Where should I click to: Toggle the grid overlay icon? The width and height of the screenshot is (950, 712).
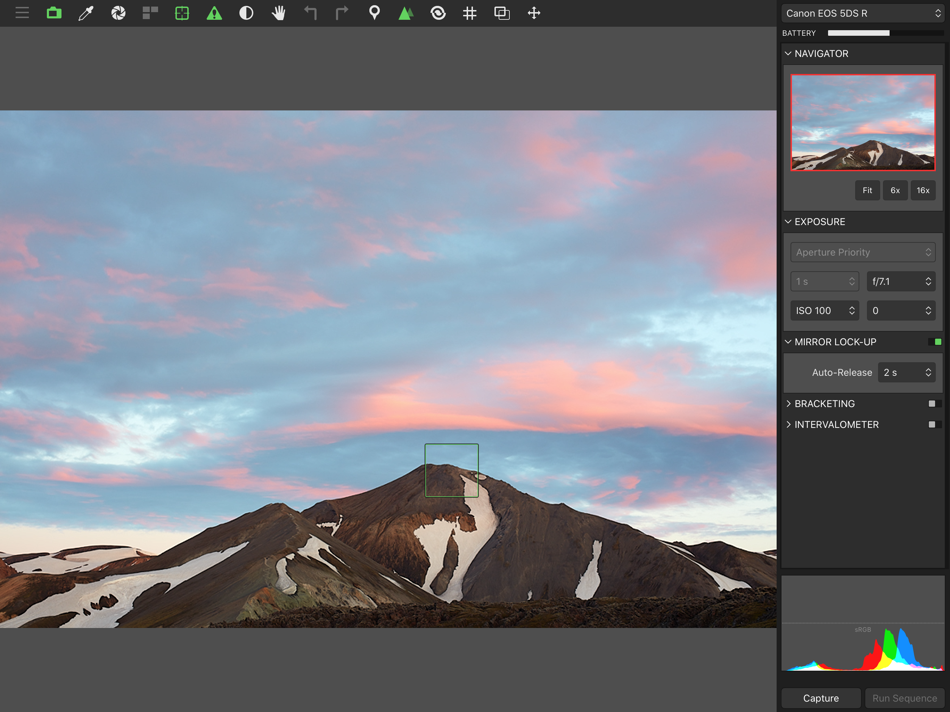click(470, 13)
